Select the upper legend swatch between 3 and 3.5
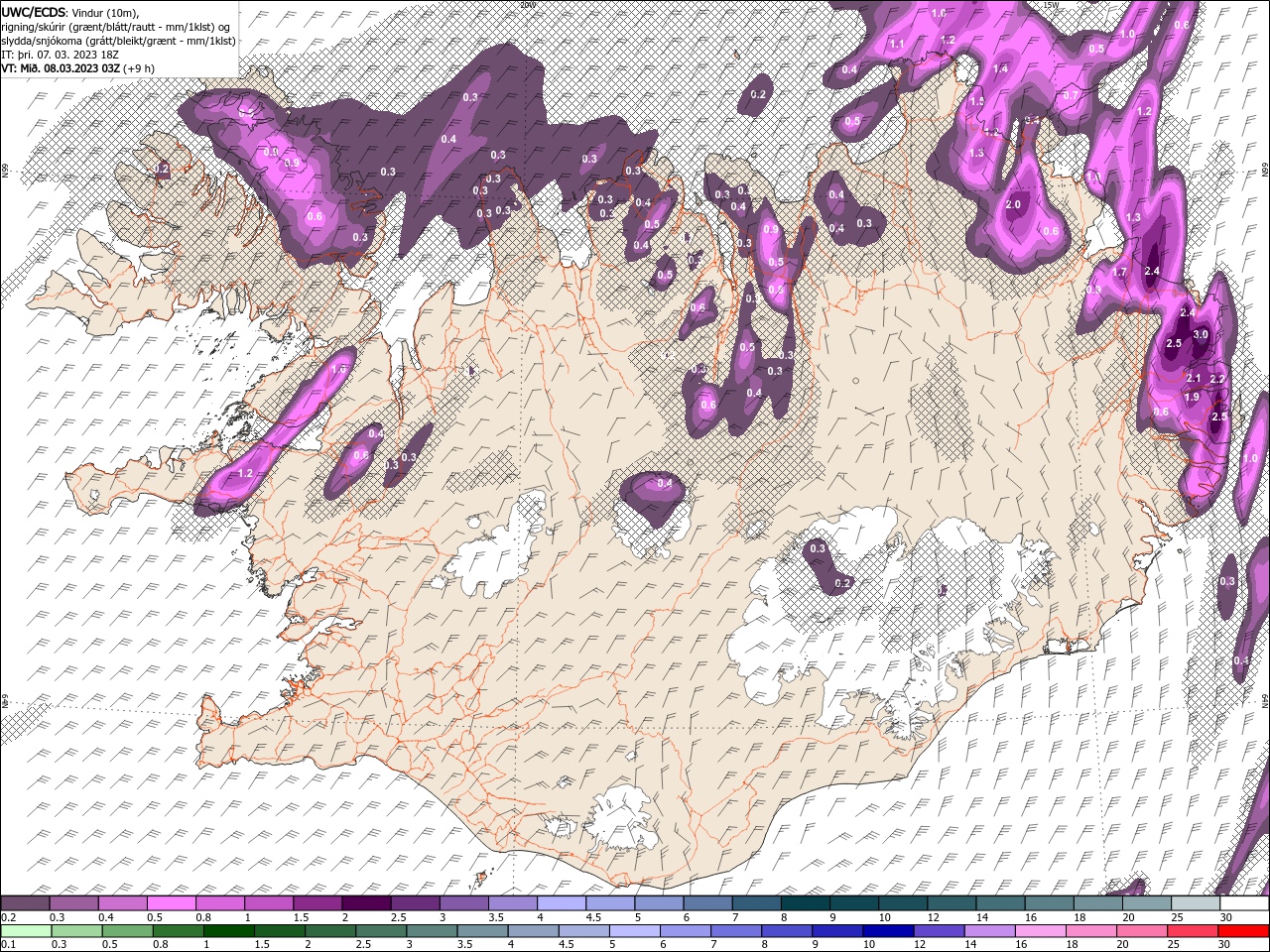The image size is (1270, 952). click(463, 903)
